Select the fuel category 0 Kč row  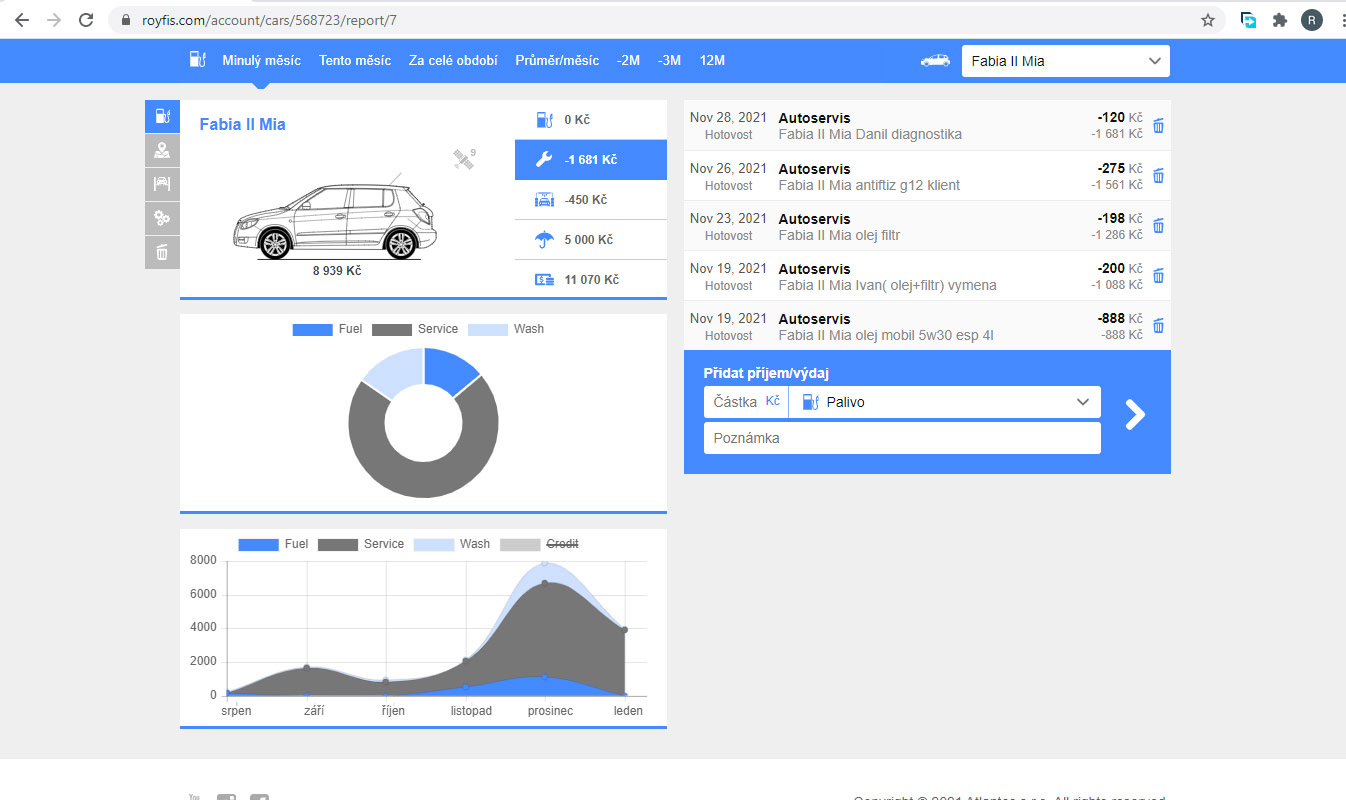pyautogui.click(x=591, y=120)
